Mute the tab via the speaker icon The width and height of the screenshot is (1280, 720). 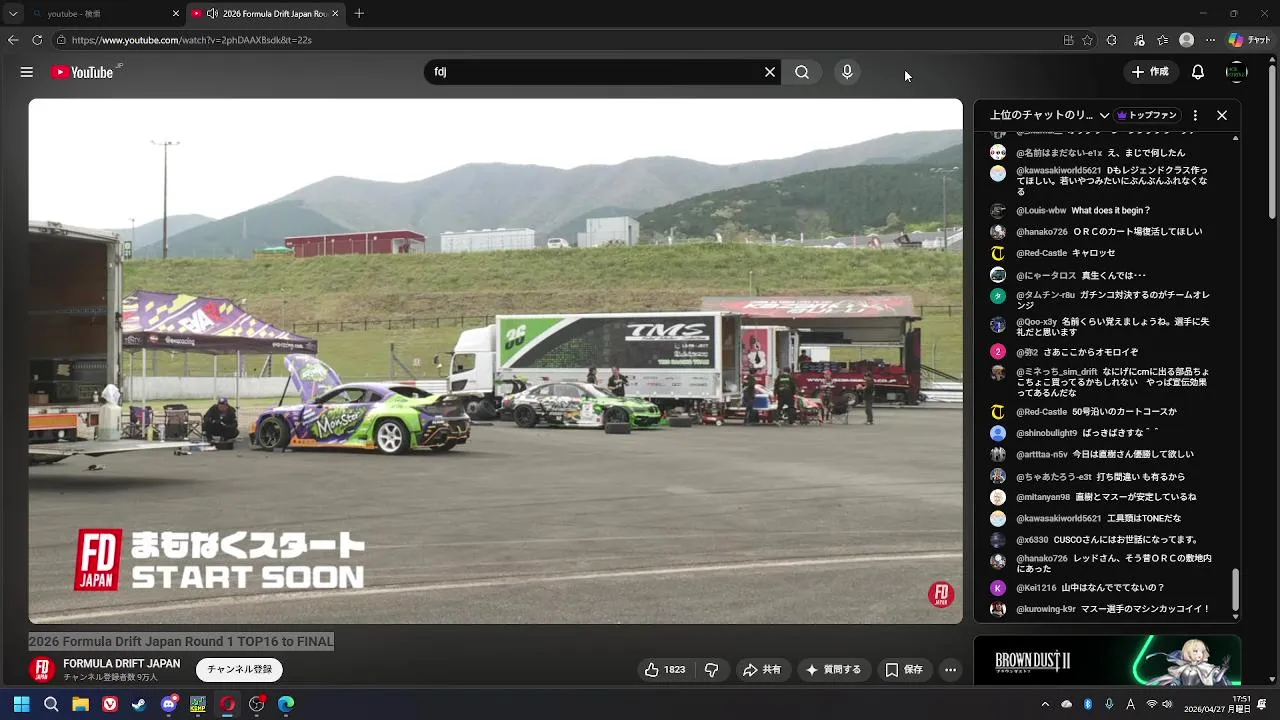point(213,13)
